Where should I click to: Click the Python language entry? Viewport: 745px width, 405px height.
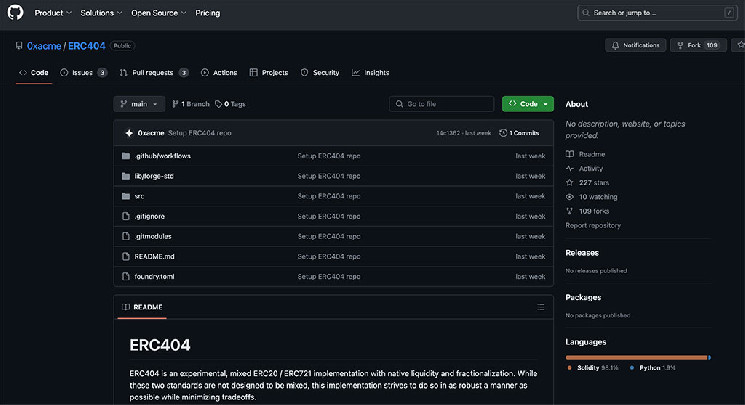point(652,368)
